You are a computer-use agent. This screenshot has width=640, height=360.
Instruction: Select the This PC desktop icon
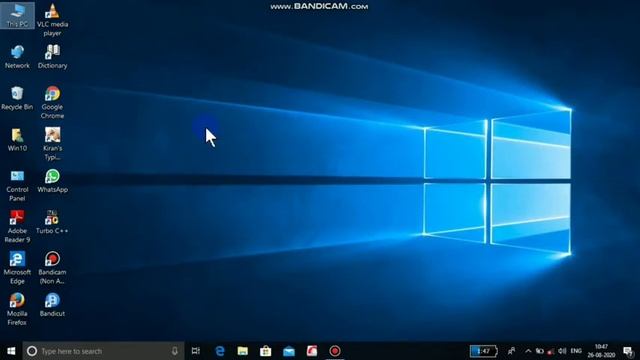pos(17,15)
